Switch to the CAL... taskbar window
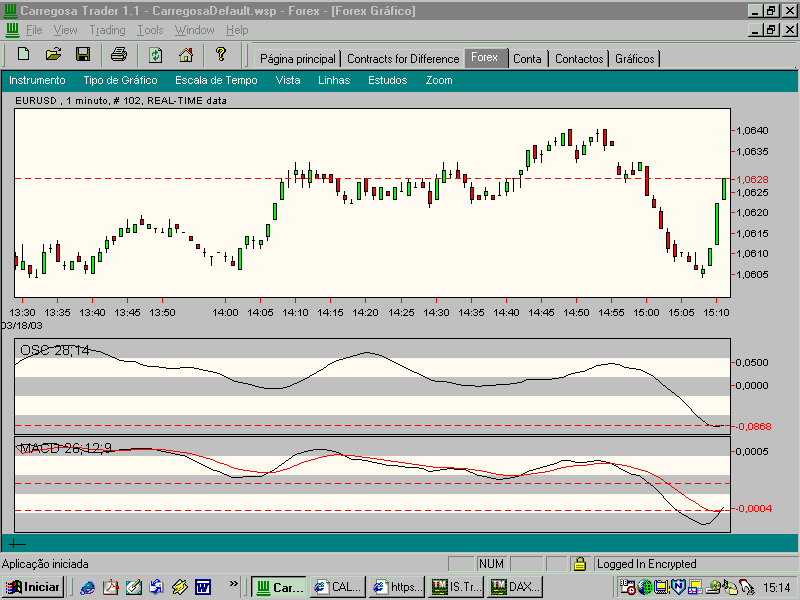The height and width of the screenshot is (600, 800). (338, 587)
